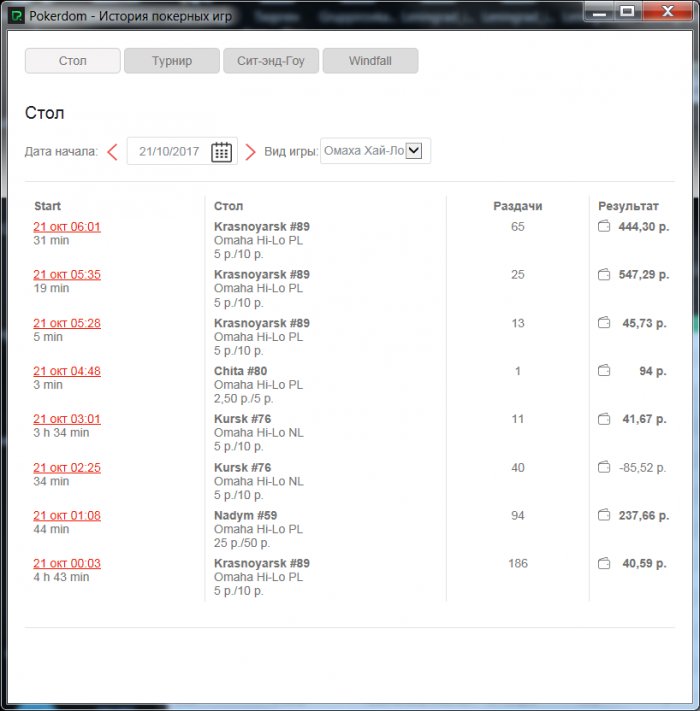This screenshot has width=700, height=711.
Task: Maximize the Pokerdom history window
Action: (x=627, y=11)
